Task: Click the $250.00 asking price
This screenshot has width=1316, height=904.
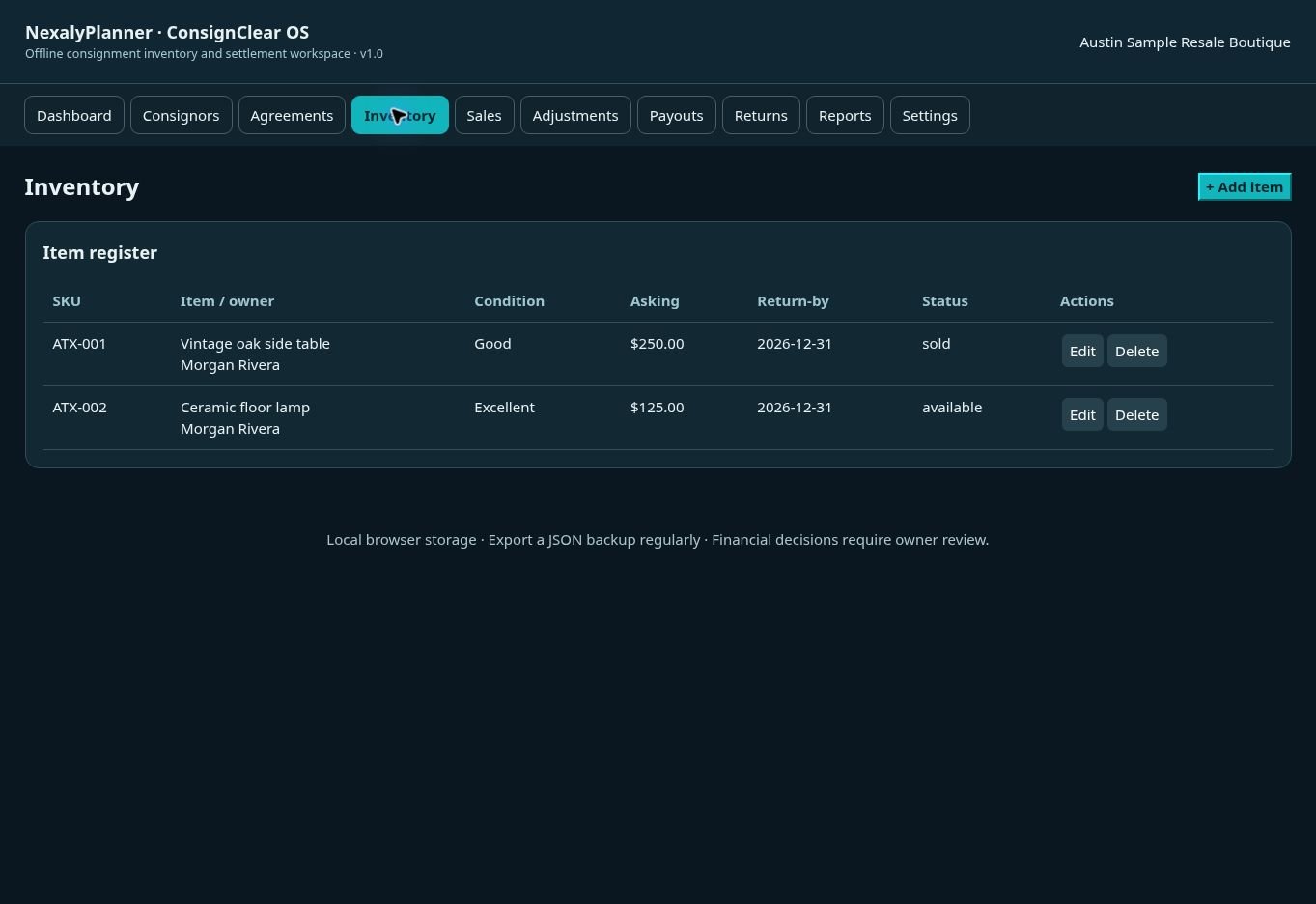Action: click(x=658, y=344)
